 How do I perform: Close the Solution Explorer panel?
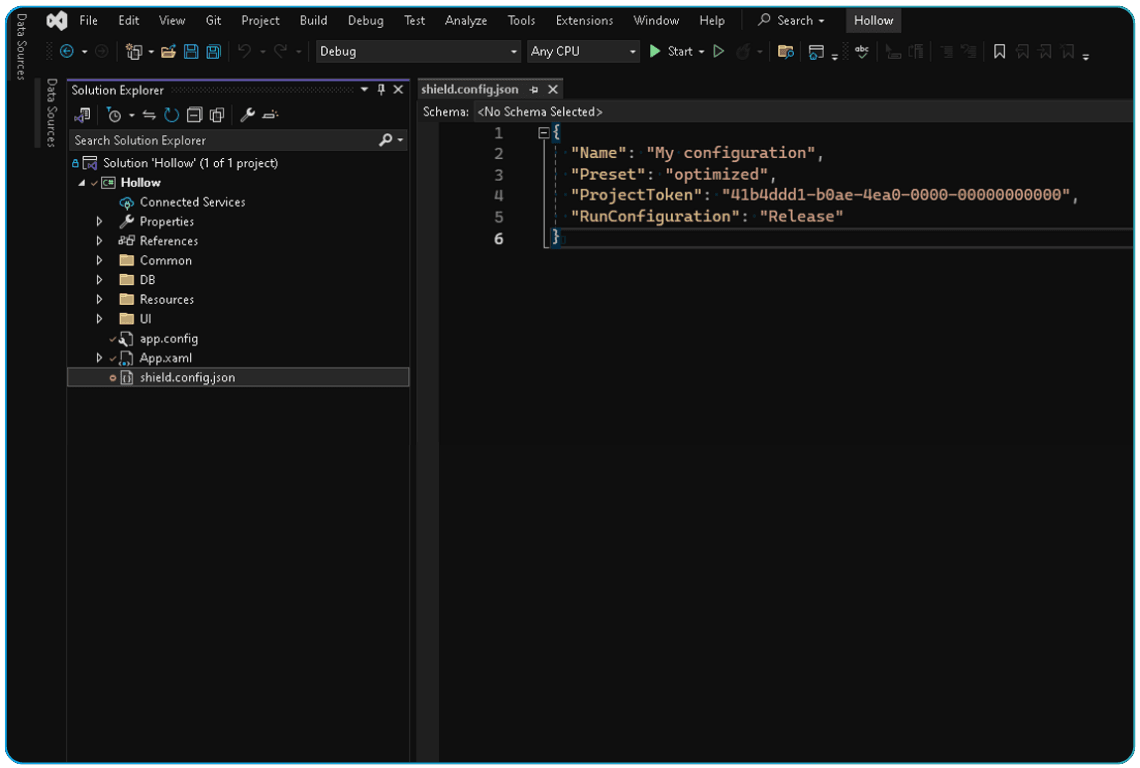398,89
